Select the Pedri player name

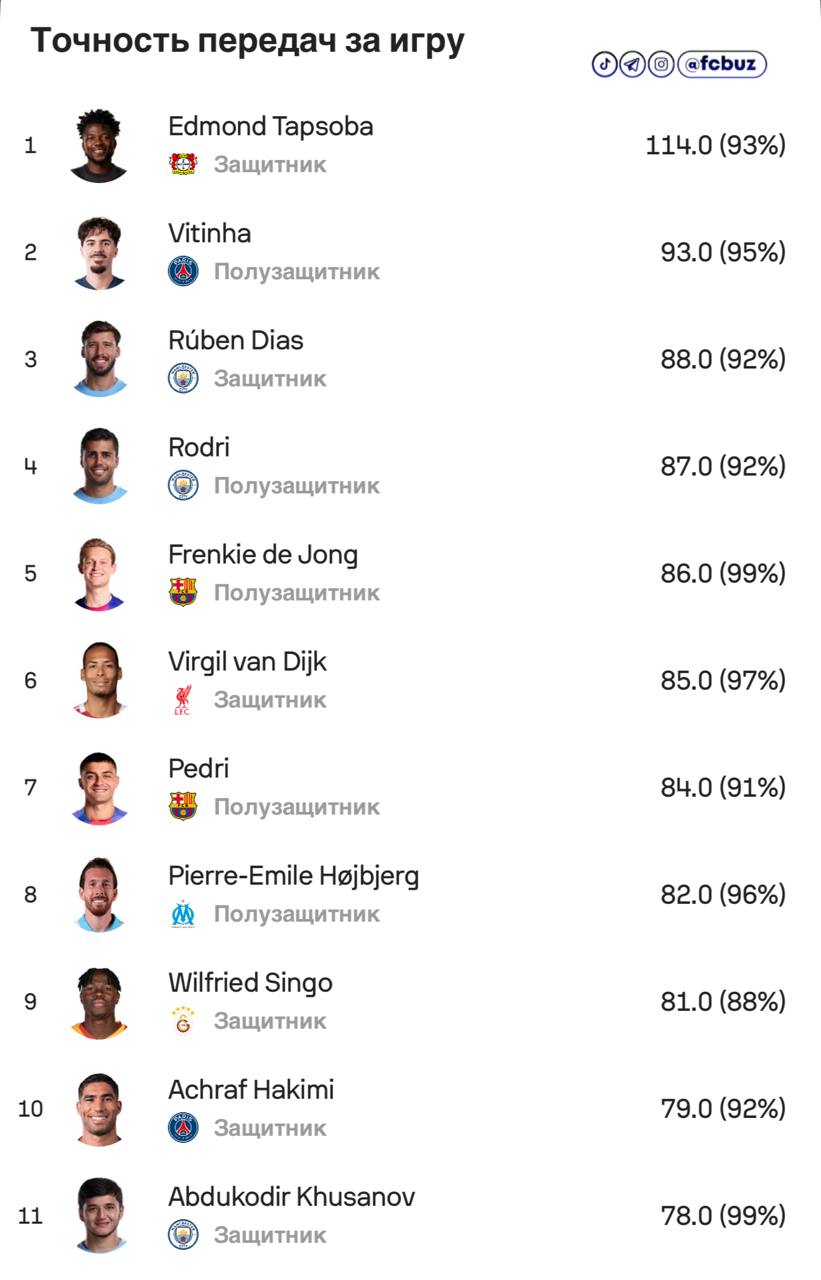[199, 768]
